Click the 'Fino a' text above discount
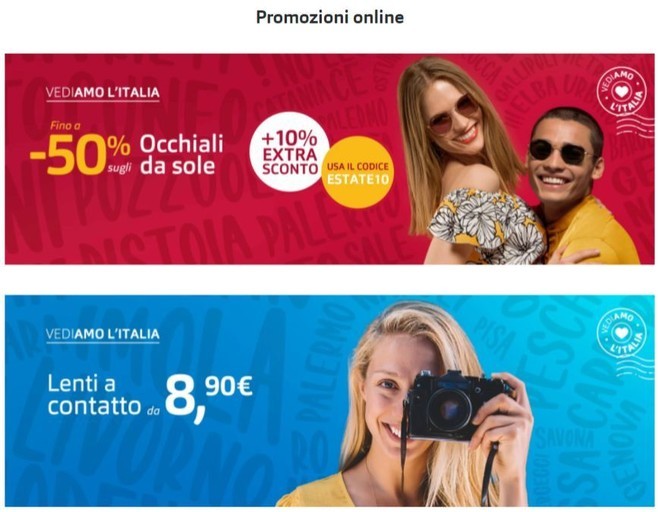Viewport: 658px width, 512px height. (x=65, y=125)
